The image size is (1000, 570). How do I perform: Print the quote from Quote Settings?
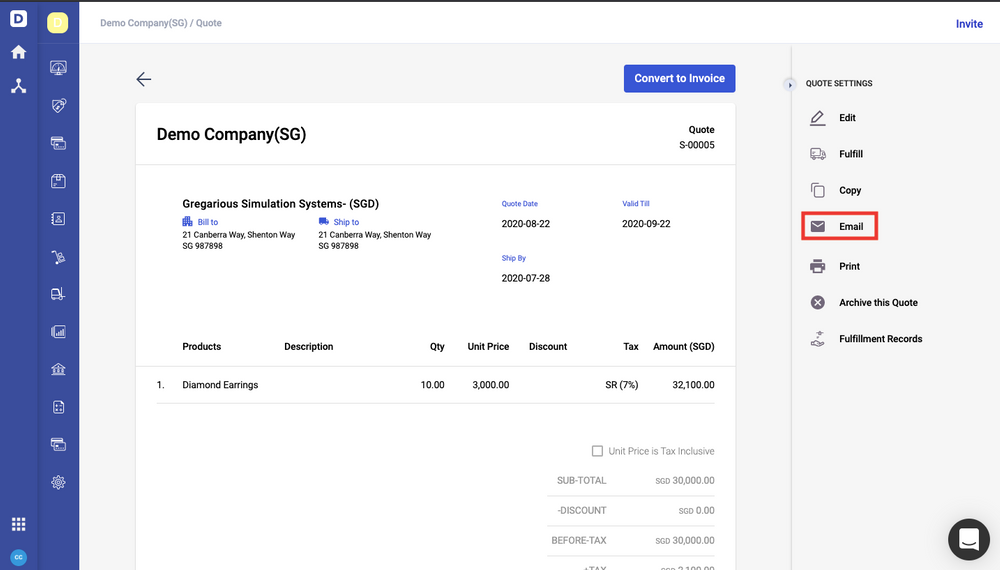848,266
